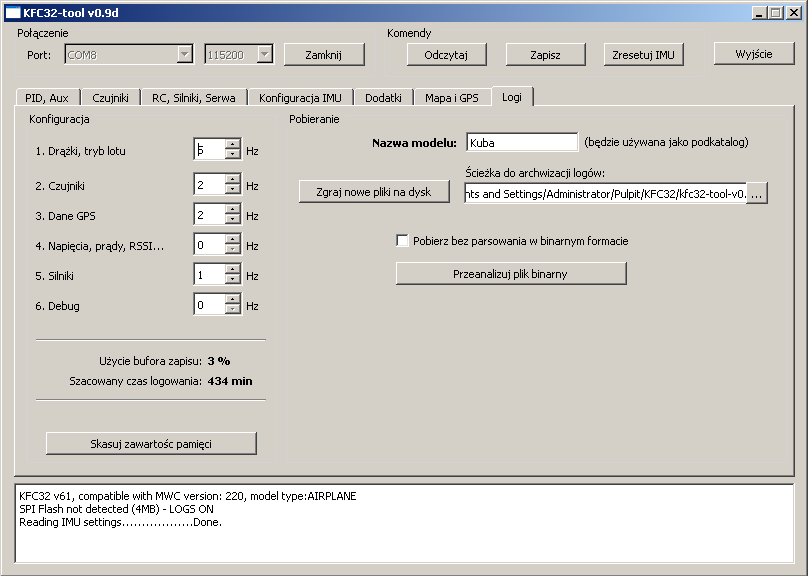
Task: Decrease Silniki frequency with down arrow
Action: 233,281
